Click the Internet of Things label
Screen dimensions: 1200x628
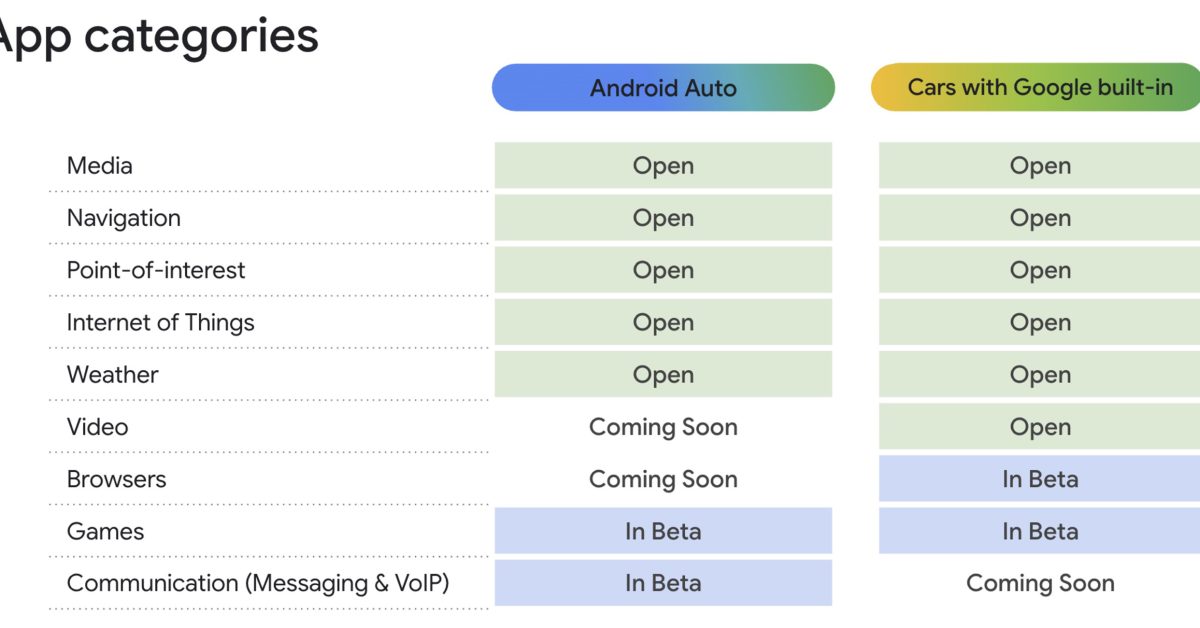click(161, 322)
